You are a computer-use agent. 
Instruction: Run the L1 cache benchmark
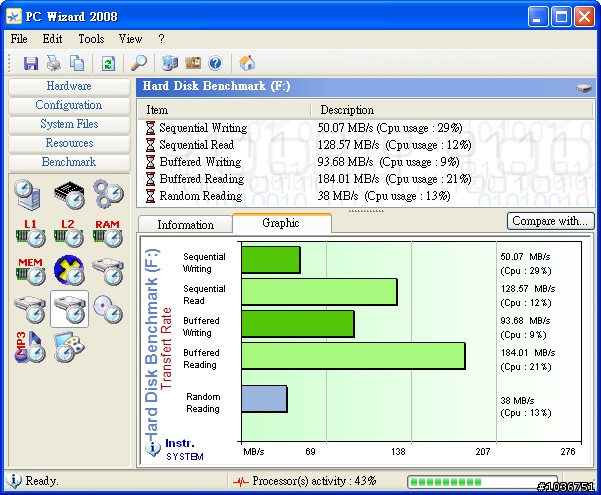(x=30, y=233)
